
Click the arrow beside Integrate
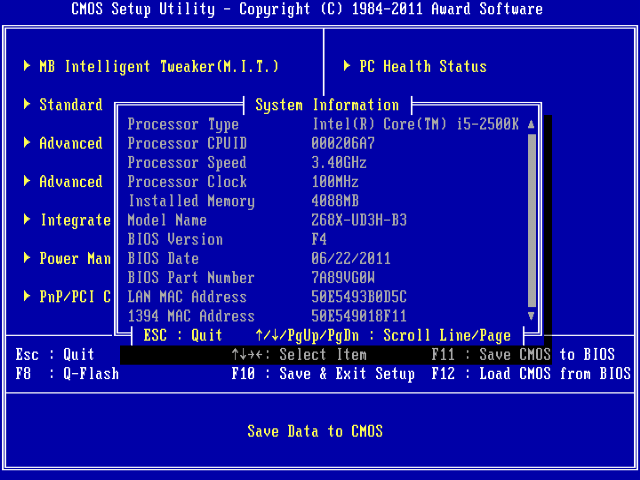pos(27,219)
